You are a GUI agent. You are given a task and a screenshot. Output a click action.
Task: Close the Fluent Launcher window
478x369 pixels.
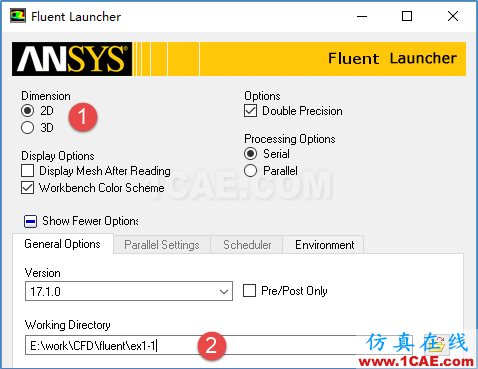pyautogui.click(x=453, y=16)
